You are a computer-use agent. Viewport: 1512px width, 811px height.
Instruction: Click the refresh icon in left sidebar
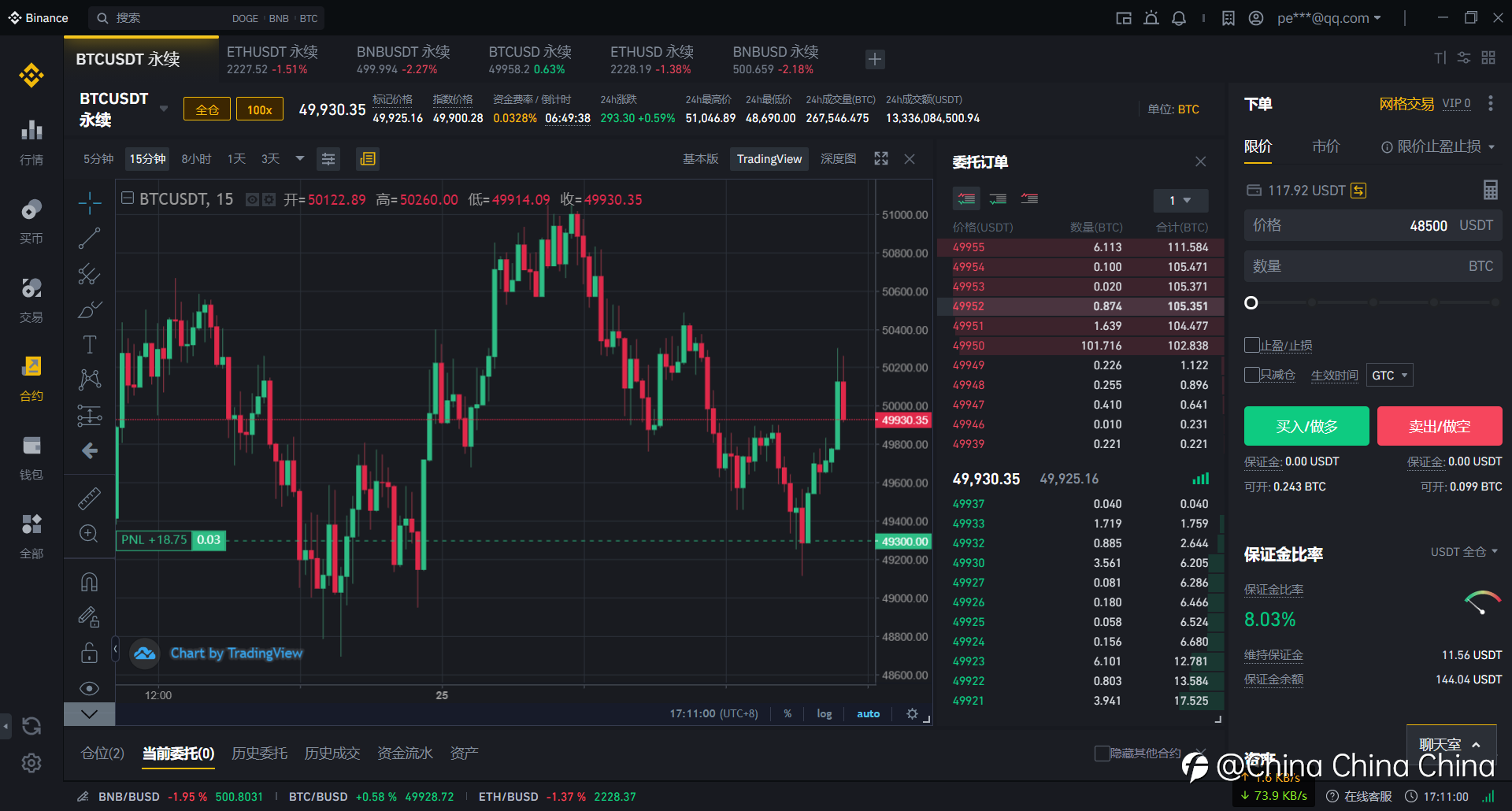coord(31,726)
